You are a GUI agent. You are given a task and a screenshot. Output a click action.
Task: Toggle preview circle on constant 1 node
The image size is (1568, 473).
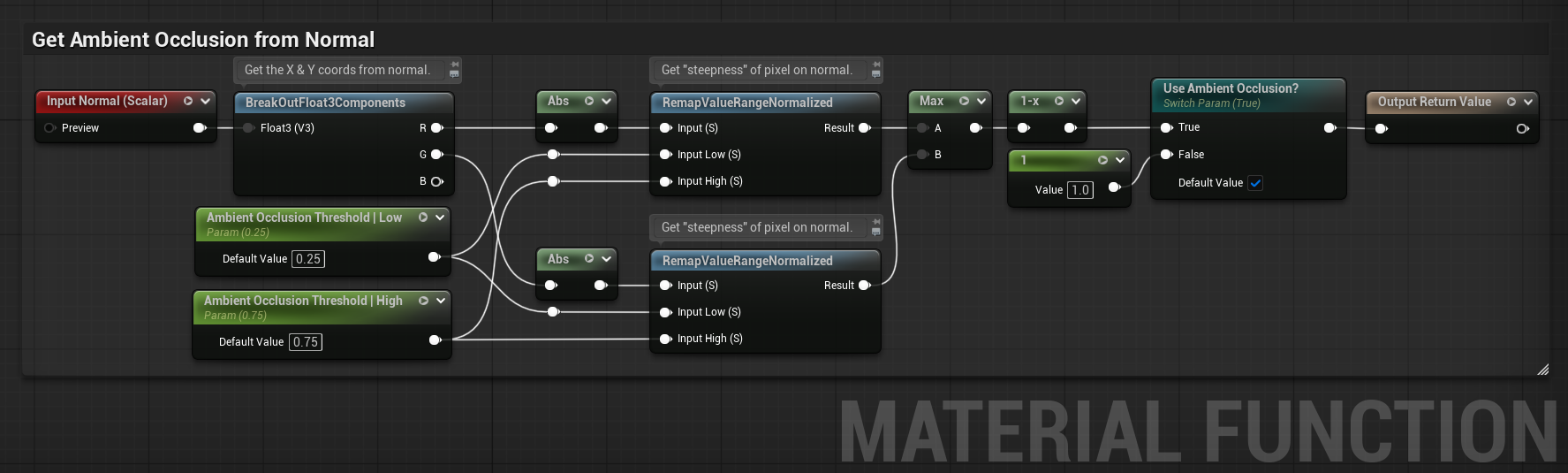[1102, 160]
